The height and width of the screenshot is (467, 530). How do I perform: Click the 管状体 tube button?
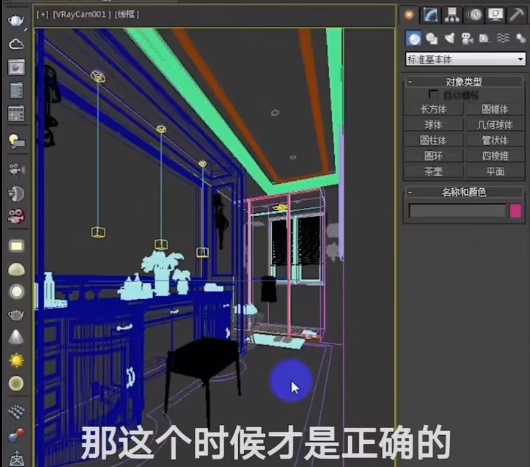pyautogui.click(x=494, y=140)
